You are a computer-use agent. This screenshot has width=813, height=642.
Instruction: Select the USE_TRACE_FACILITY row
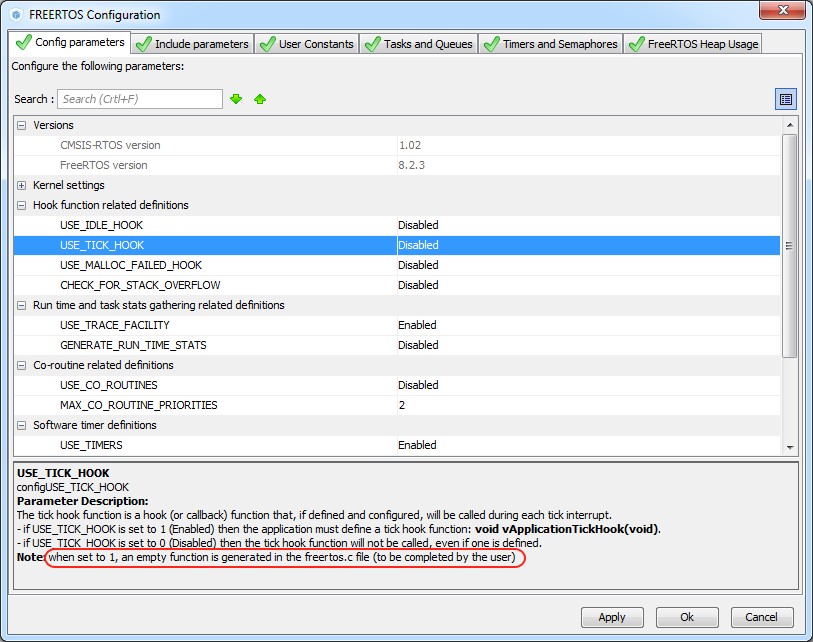tap(397, 325)
